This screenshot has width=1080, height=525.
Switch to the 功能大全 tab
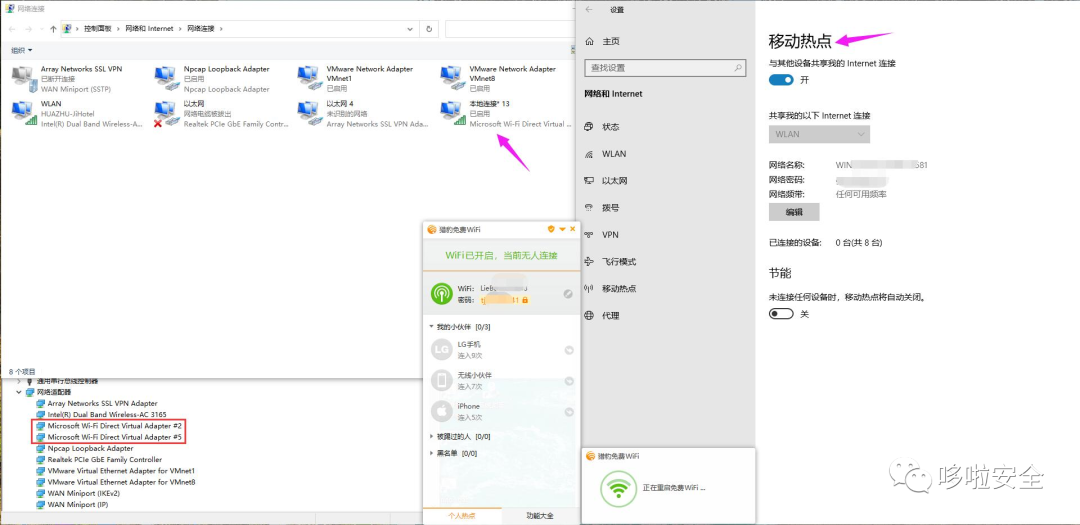[x=541, y=516]
